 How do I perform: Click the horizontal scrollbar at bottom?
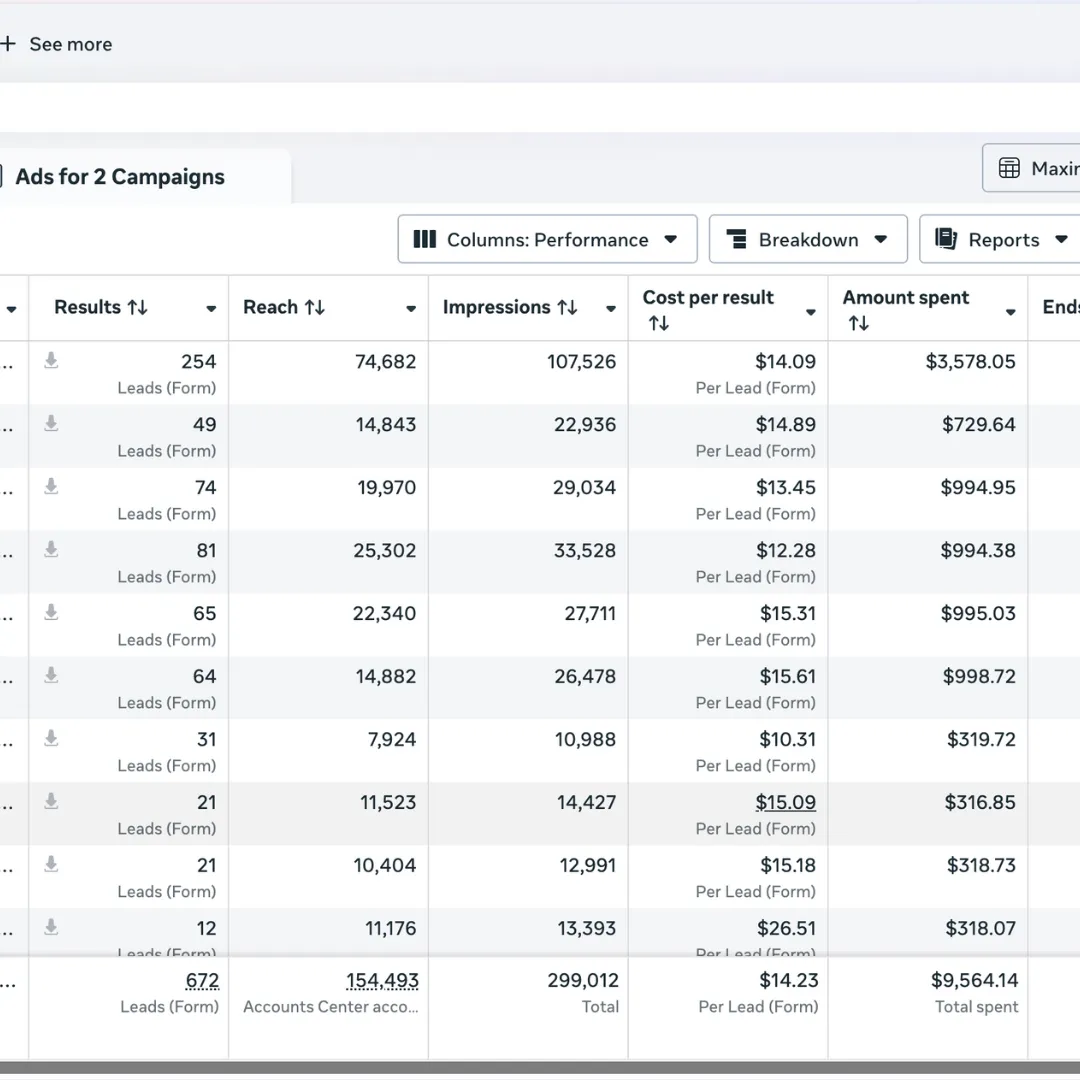click(540, 1067)
